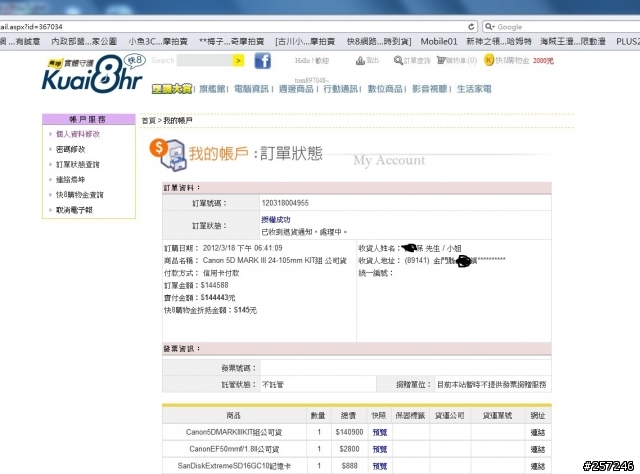Open 內政部營 bookmark in bookmarks bar
640x474 pixels.
coord(84,41)
